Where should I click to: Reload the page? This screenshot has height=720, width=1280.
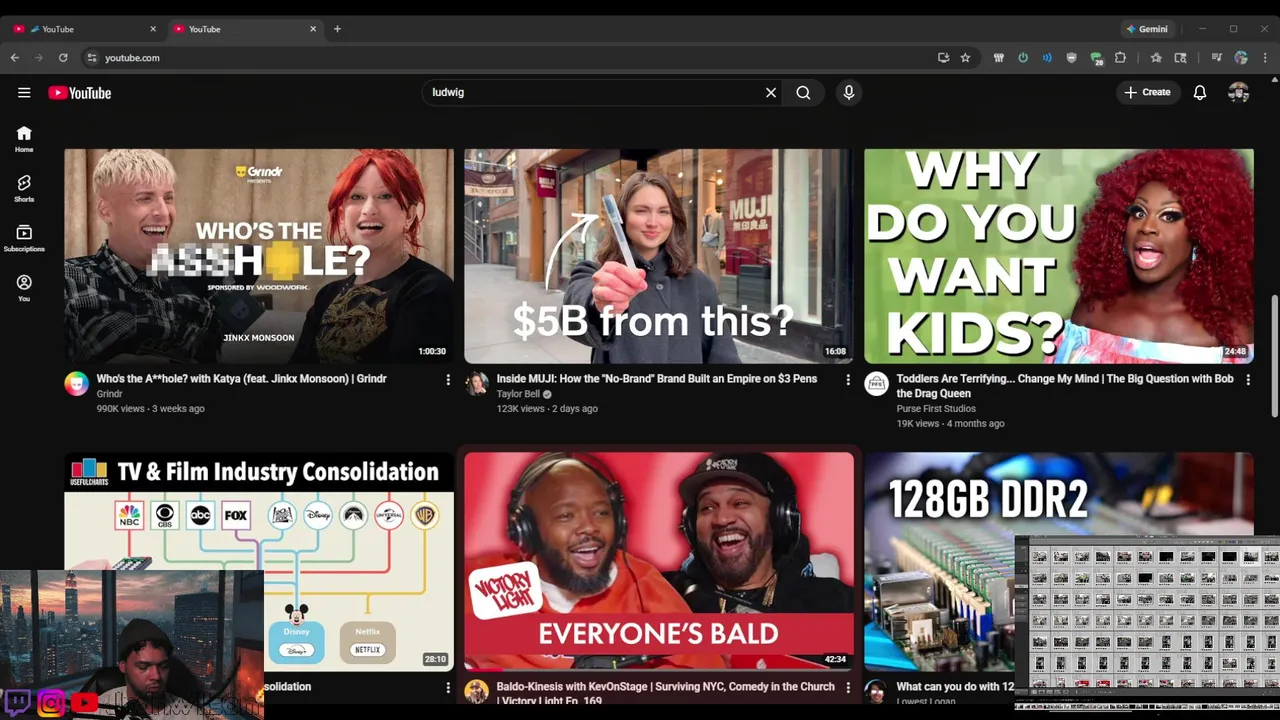point(63,58)
